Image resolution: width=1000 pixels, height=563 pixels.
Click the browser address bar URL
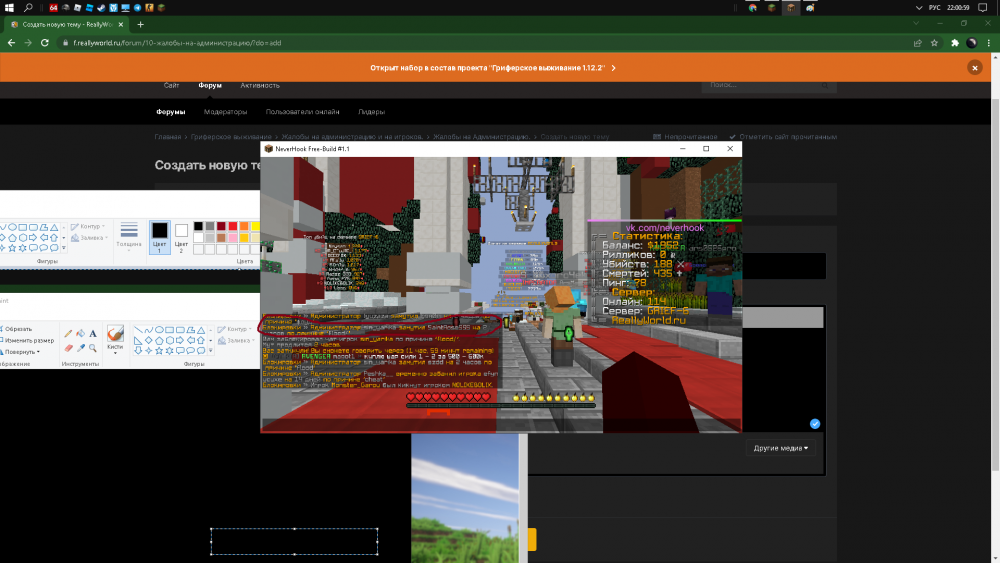pos(177,43)
